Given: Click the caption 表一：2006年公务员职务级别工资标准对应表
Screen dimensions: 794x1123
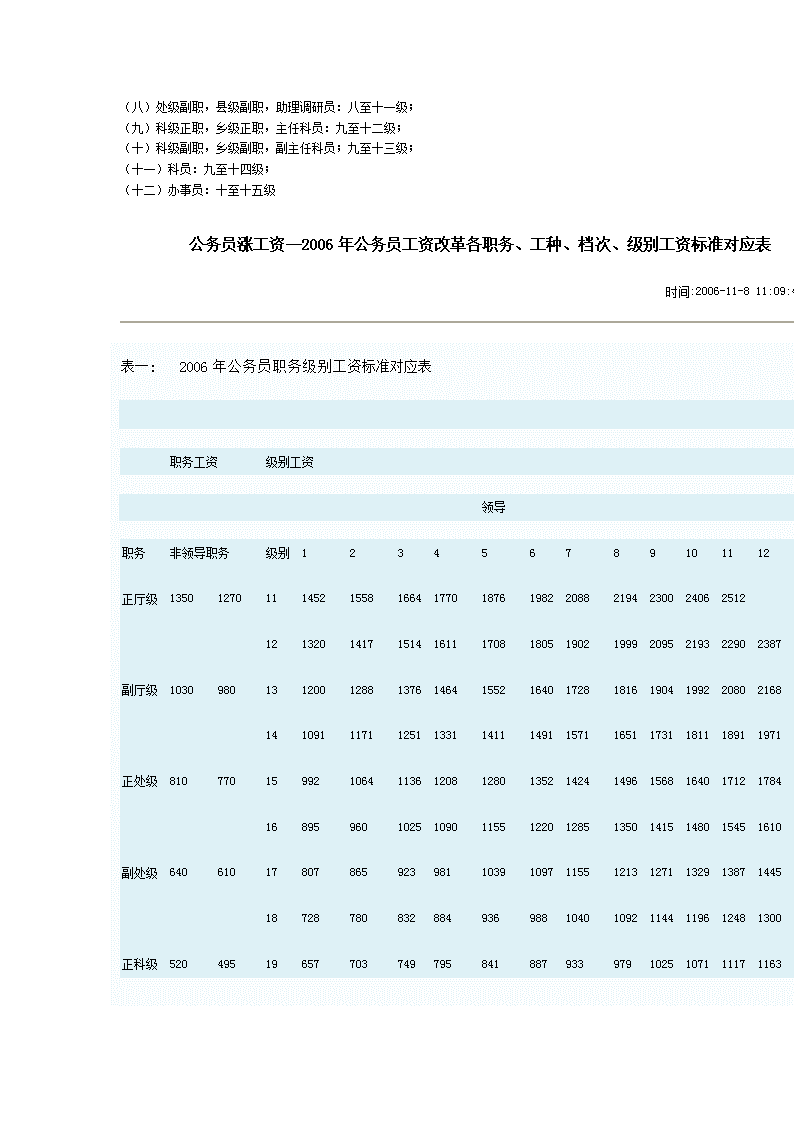Looking at the screenshot, I should (276, 367).
